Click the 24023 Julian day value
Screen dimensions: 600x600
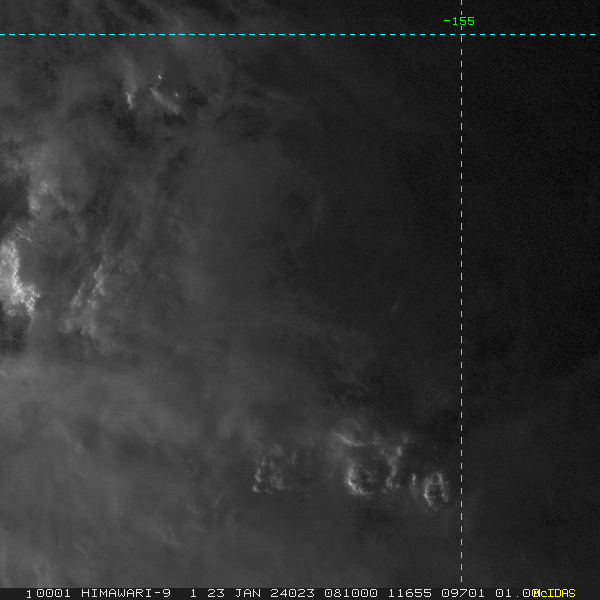coord(292,593)
